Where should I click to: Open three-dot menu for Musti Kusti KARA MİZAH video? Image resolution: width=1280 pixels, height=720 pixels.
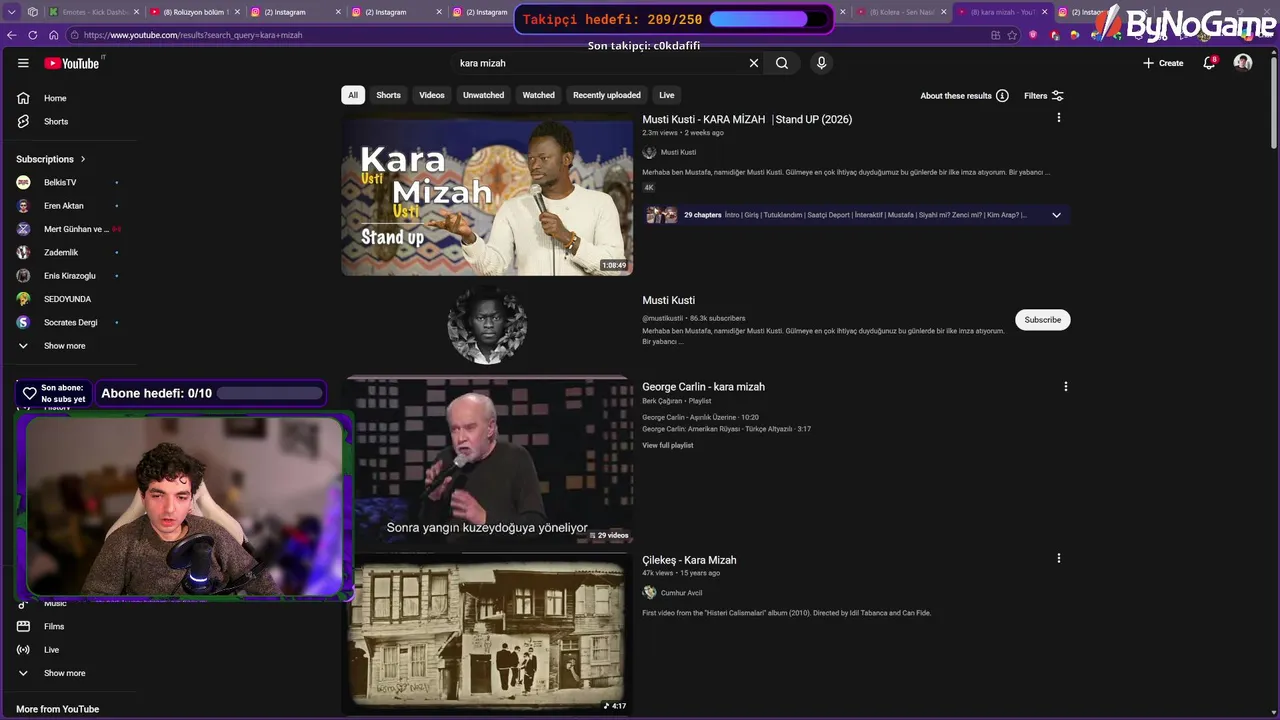pyautogui.click(x=1059, y=118)
